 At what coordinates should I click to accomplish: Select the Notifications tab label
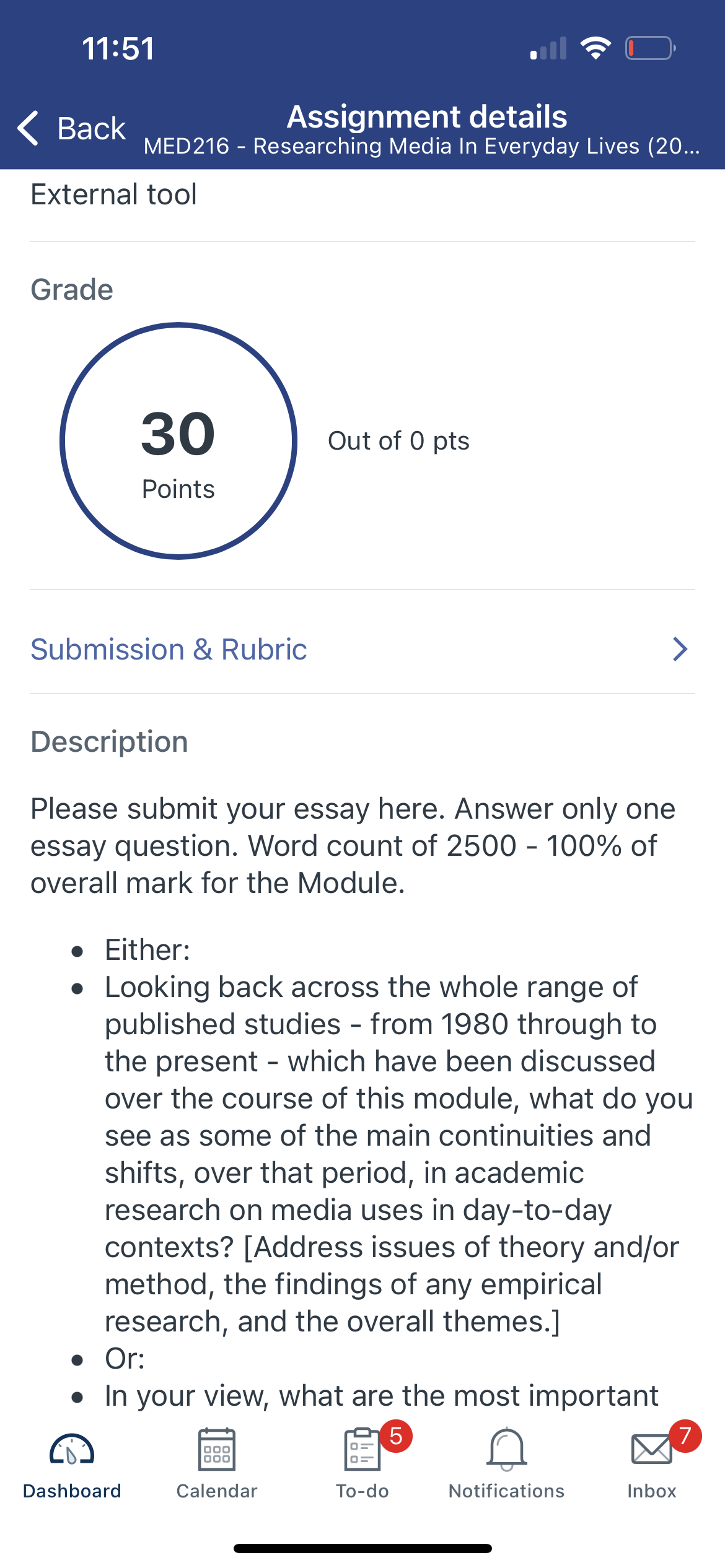pos(507,1491)
